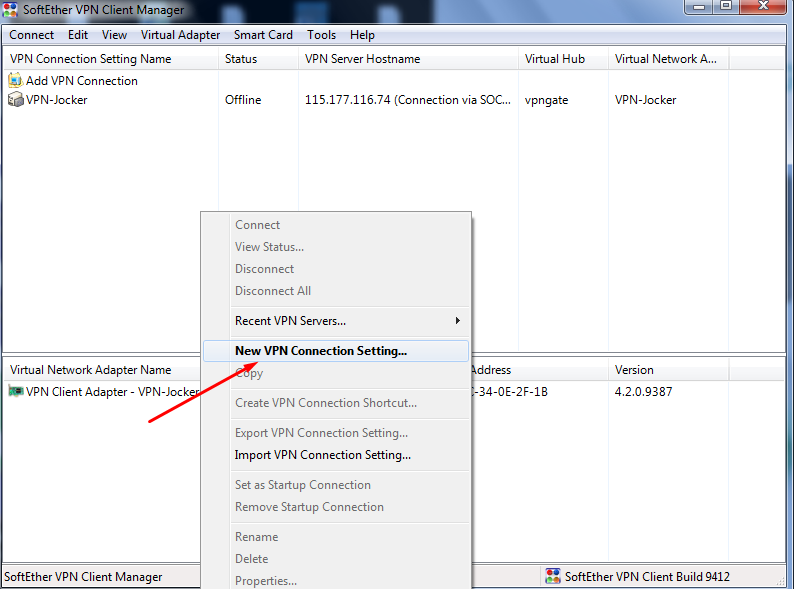Screen dimensions: 794x589
Task: Select the Add VPN Connection row text
Action: click(82, 81)
